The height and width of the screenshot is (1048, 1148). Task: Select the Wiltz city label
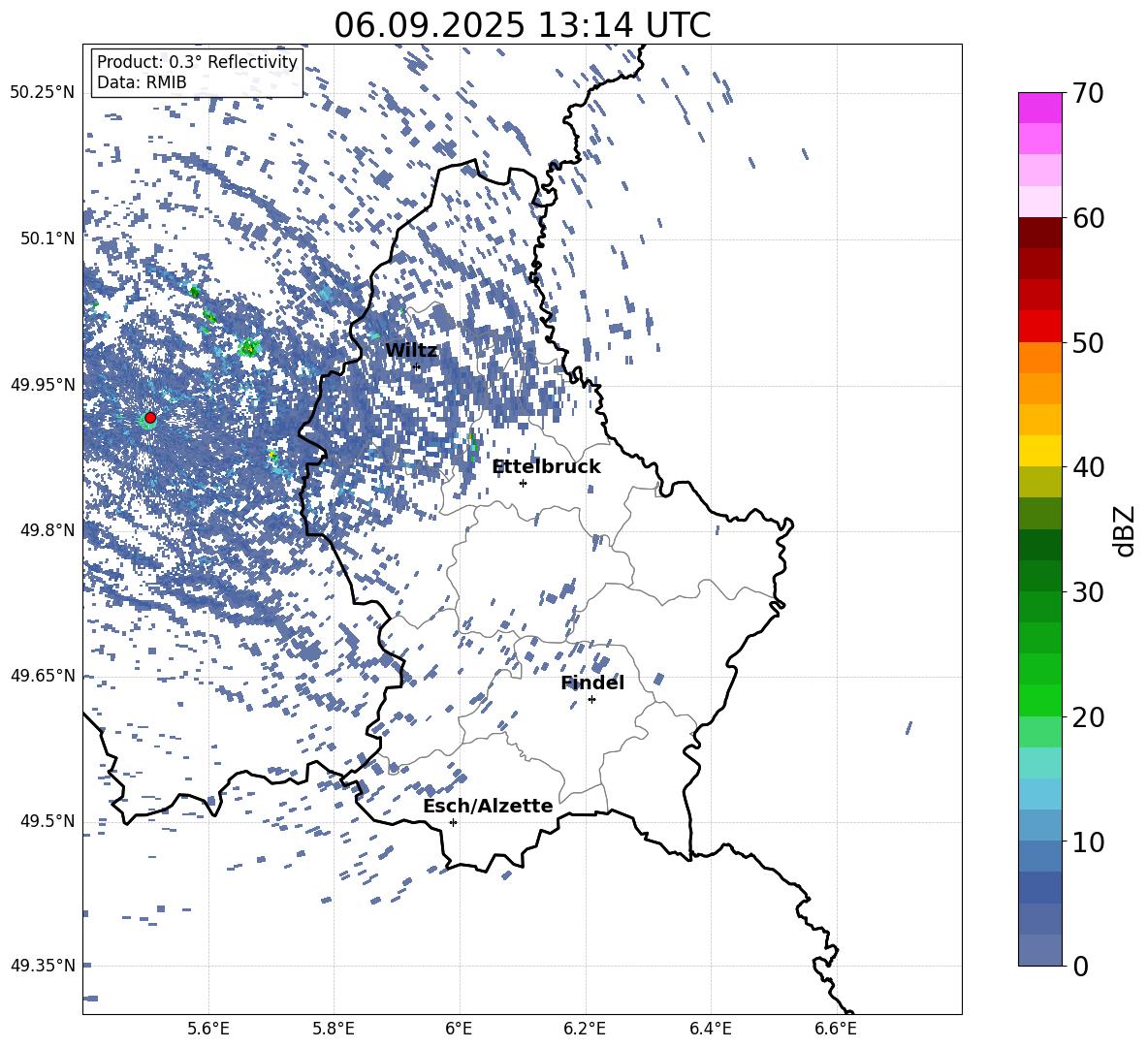[x=411, y=351]
